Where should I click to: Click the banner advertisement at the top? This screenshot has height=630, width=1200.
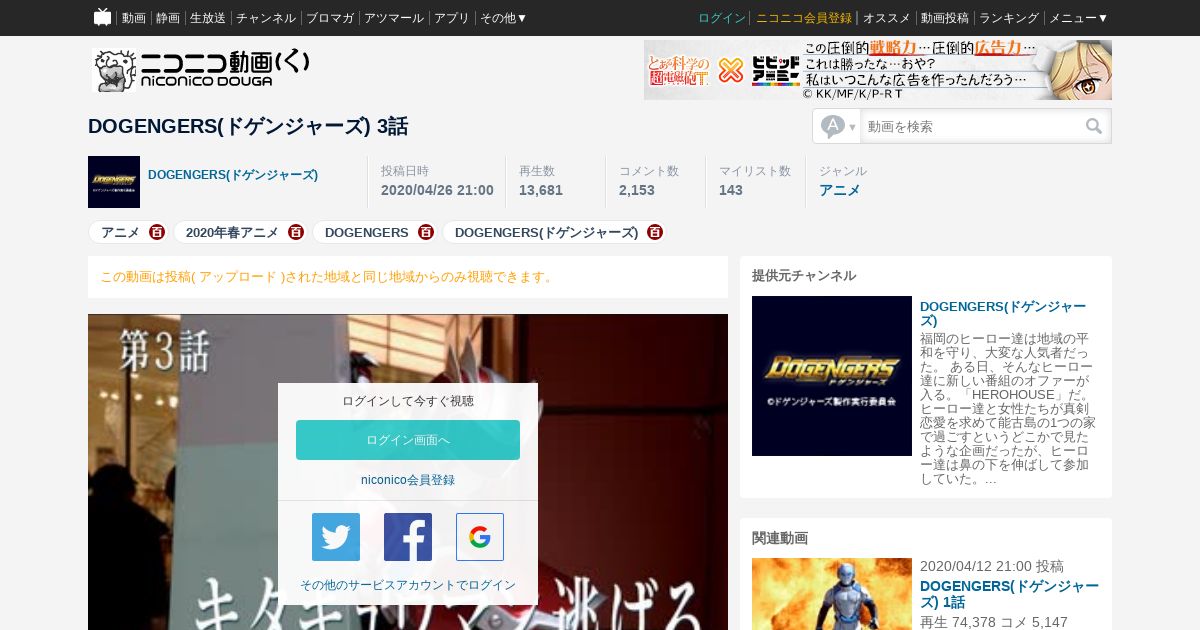point(878,70)
